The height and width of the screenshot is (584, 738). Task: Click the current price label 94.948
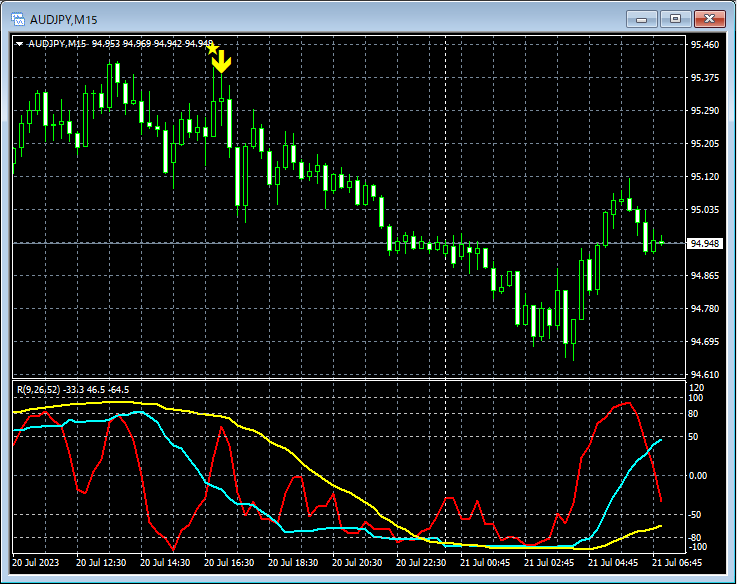(705, 244)
